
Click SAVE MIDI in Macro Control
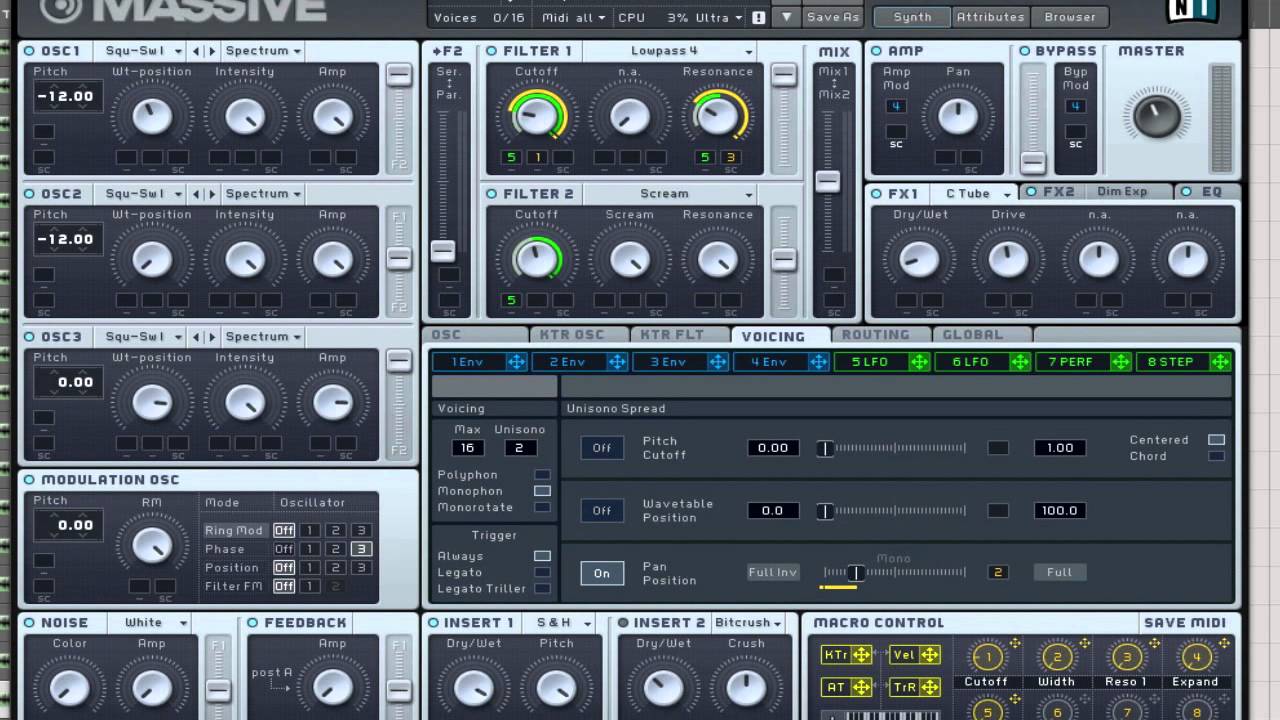pos(1185,623)
